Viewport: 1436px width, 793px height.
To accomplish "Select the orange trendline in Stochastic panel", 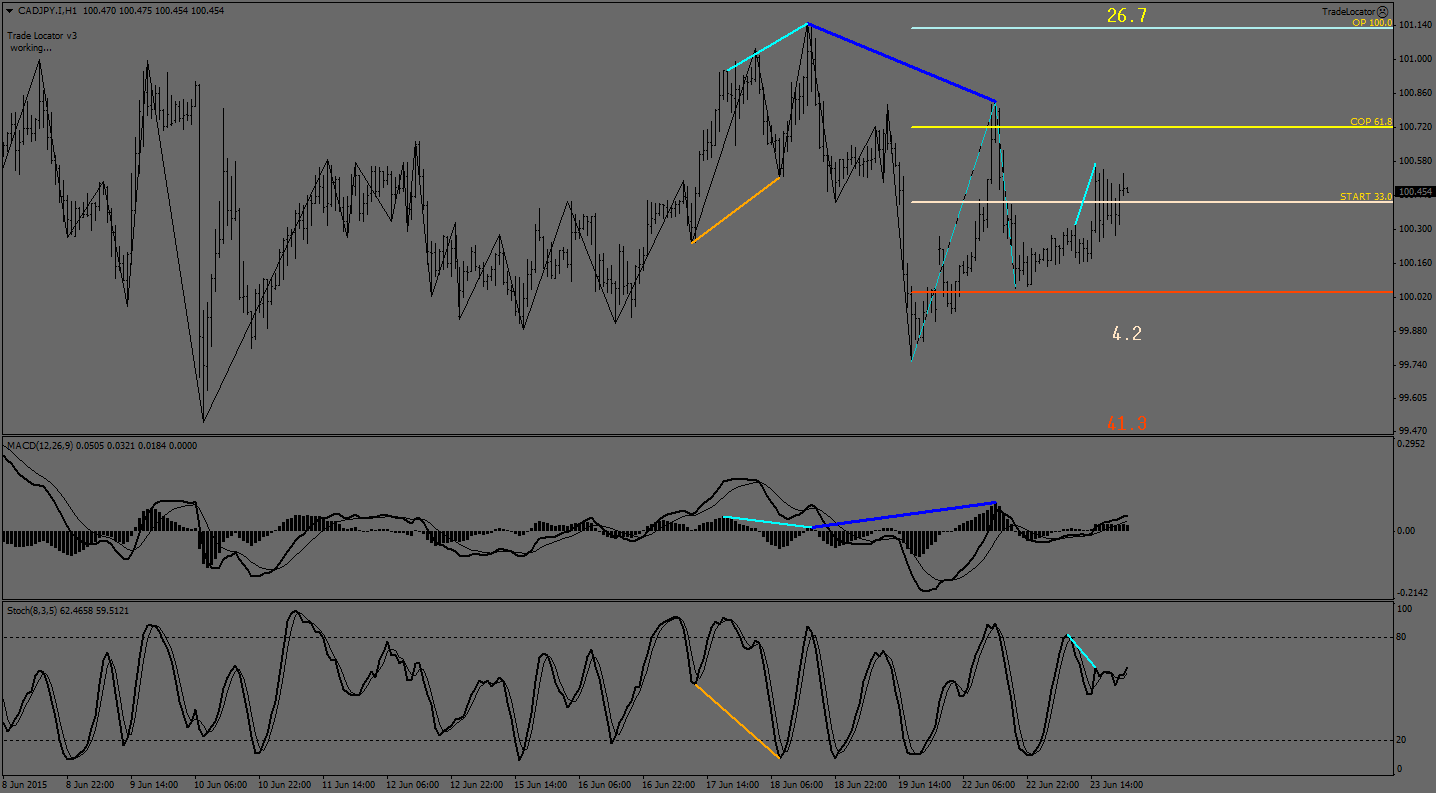I will point(736,721).
